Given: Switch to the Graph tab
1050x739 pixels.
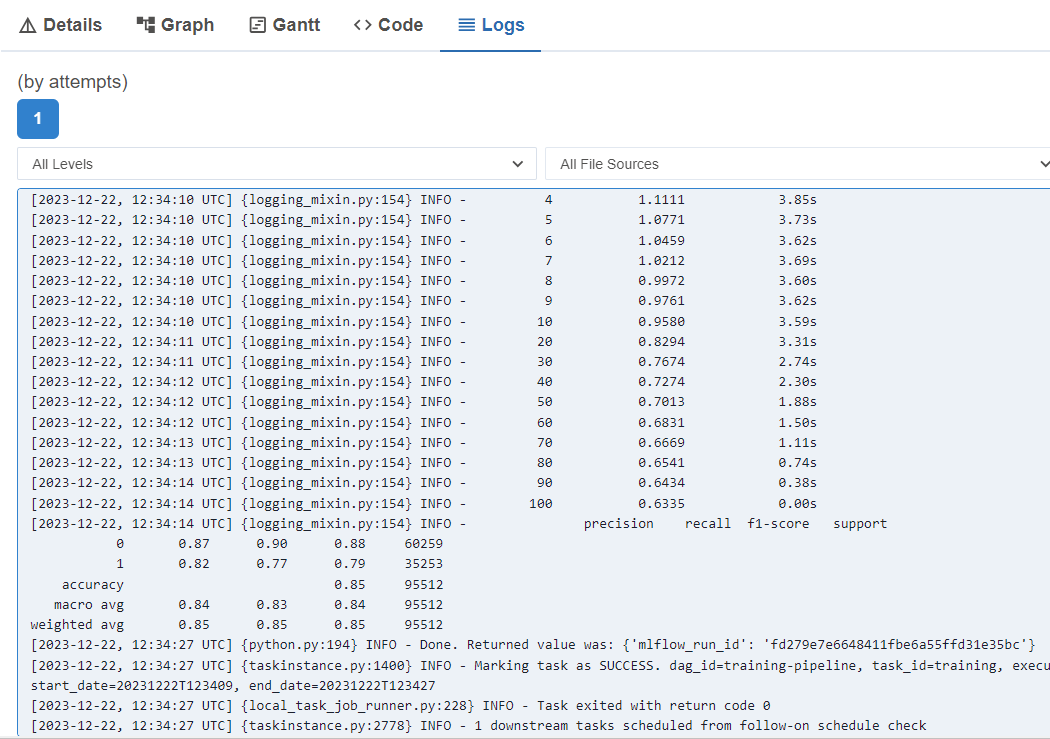Looking at the screenshot, I should (x=175, y=25).
